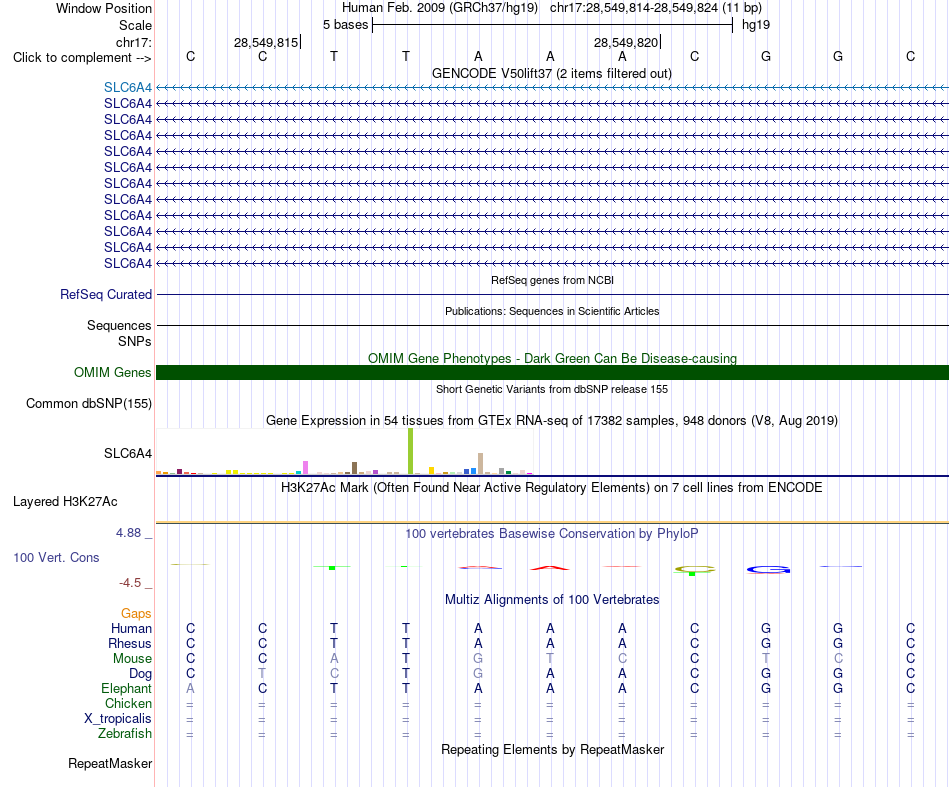
Task: Click the Rhesus species label
Action: tap(130, 643)
